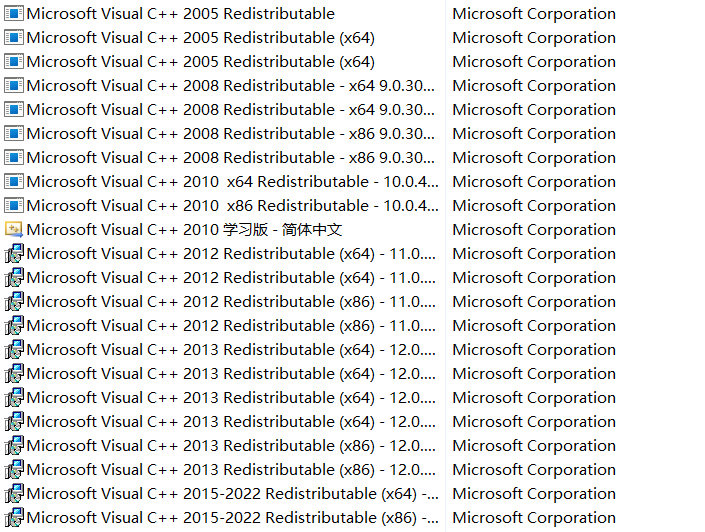Click publisher cell of 2005 Redistributable non-x64 row
This screenshot has width=705, height=532.
(x=534, y=14)
